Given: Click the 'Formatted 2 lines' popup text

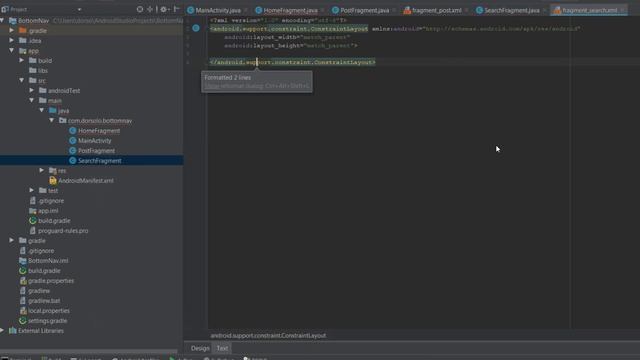Looking at the screenshot, I should tap(228, 78).
